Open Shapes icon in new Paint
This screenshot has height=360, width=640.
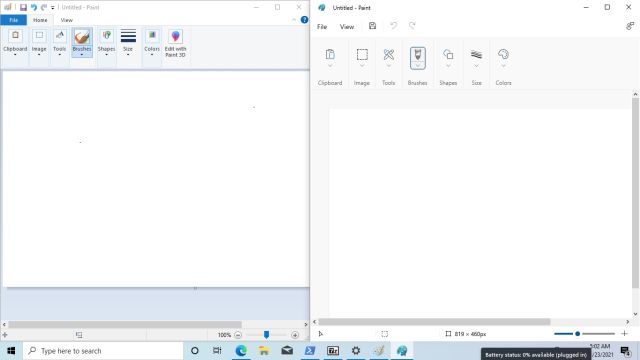448,54
